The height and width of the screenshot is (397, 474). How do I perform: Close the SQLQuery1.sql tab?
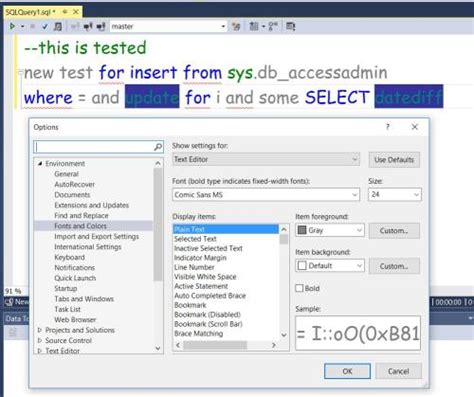[76, 12]
